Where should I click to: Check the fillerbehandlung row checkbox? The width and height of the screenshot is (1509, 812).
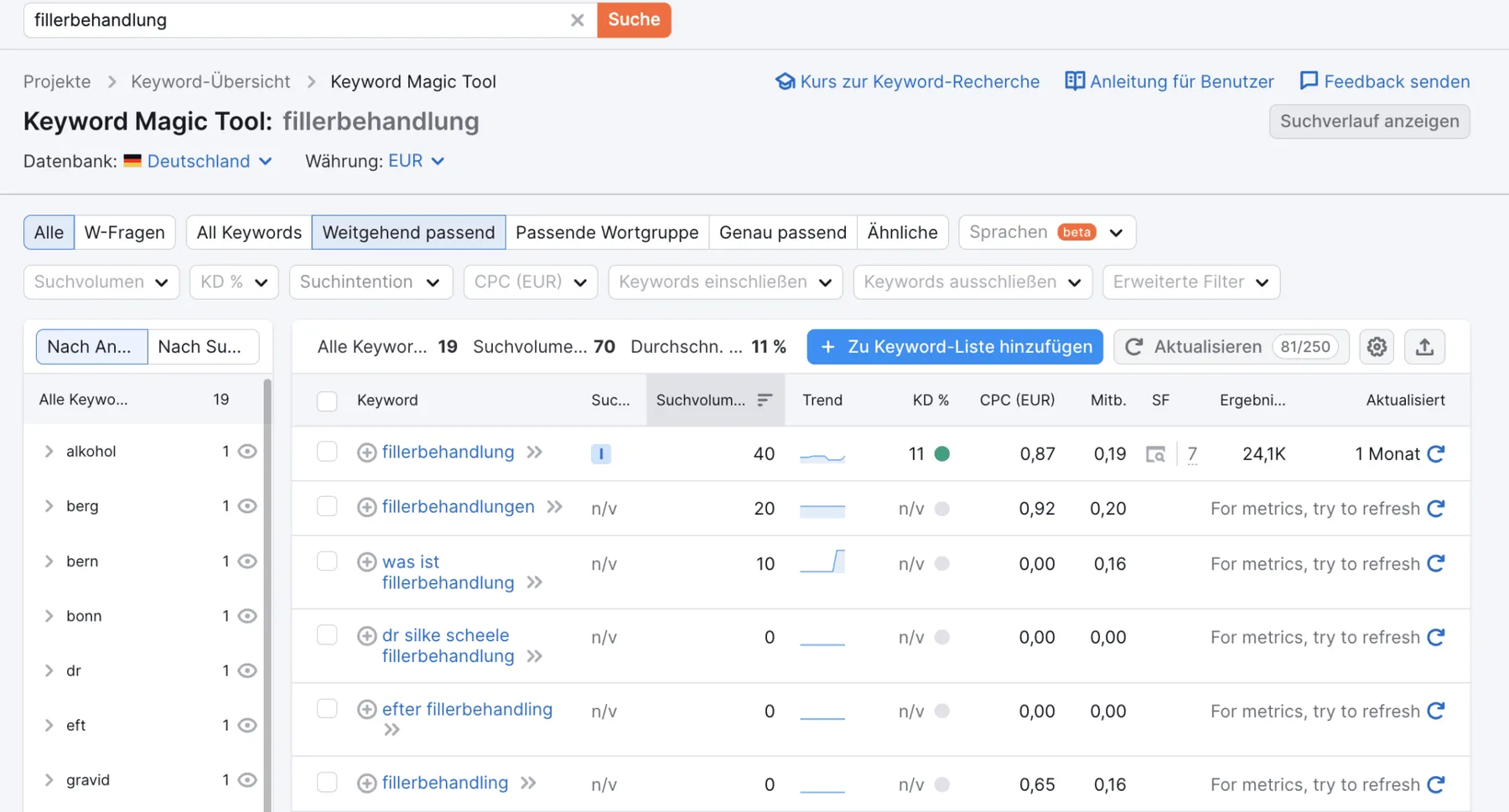pyautogui.click(x=327, y=452)
